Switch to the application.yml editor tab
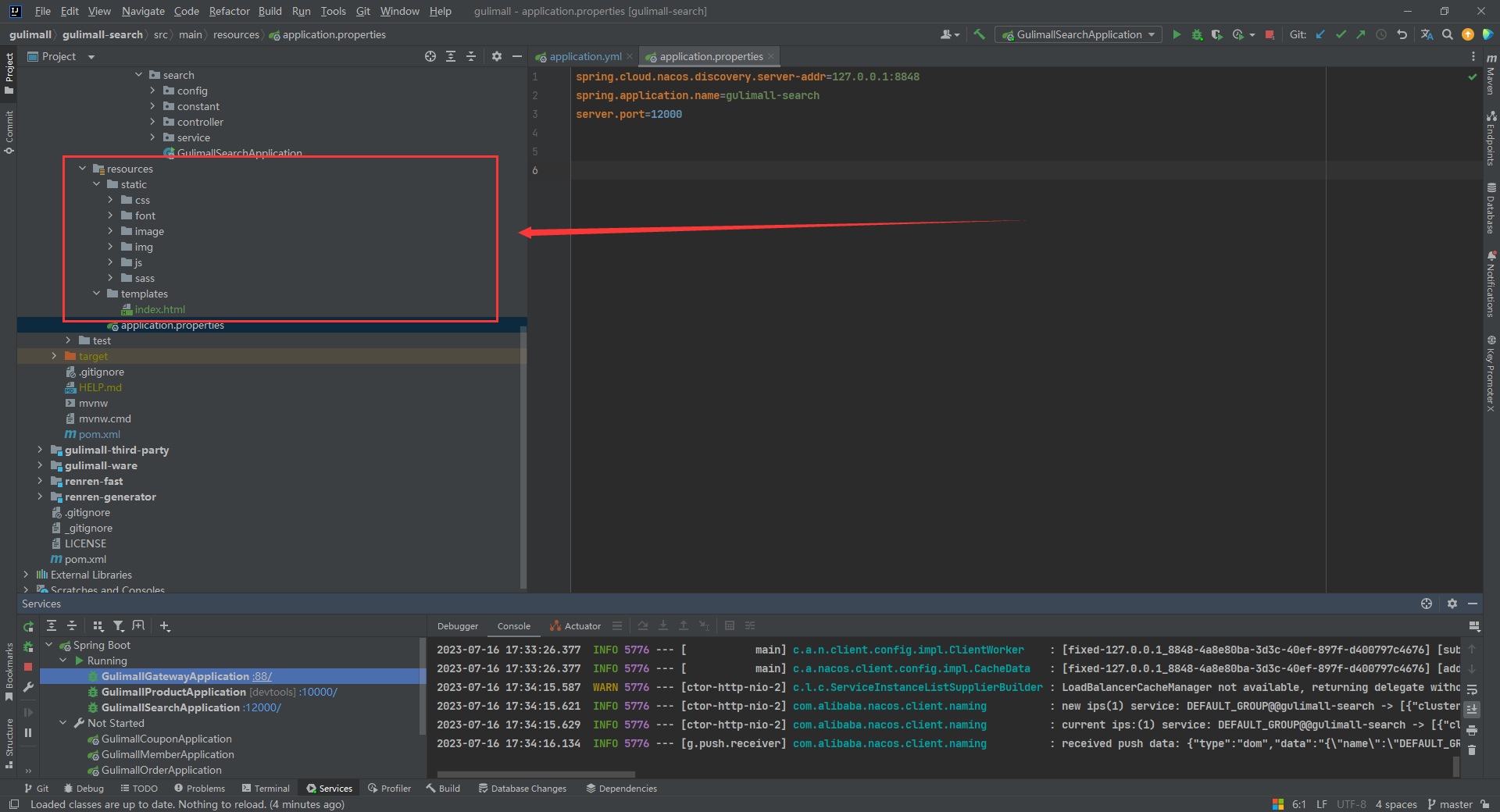Screen dimensions: 1500x812 (x=584, y=56)
